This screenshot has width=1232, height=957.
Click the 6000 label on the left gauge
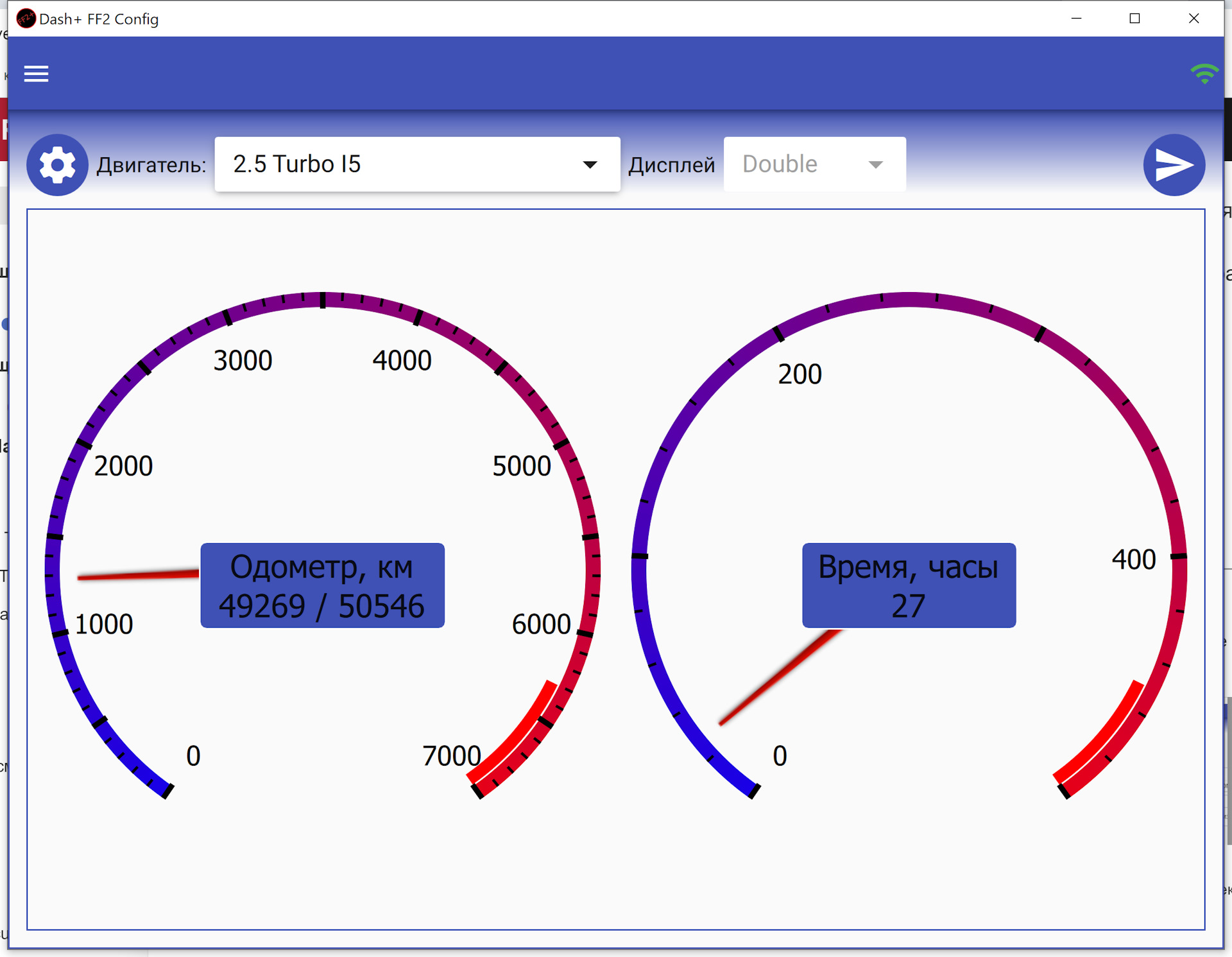(541, 624)
